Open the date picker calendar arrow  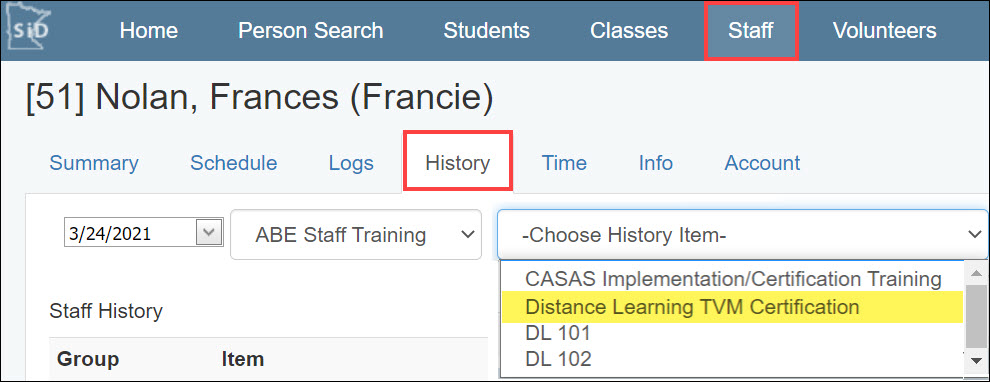(209, 234)
